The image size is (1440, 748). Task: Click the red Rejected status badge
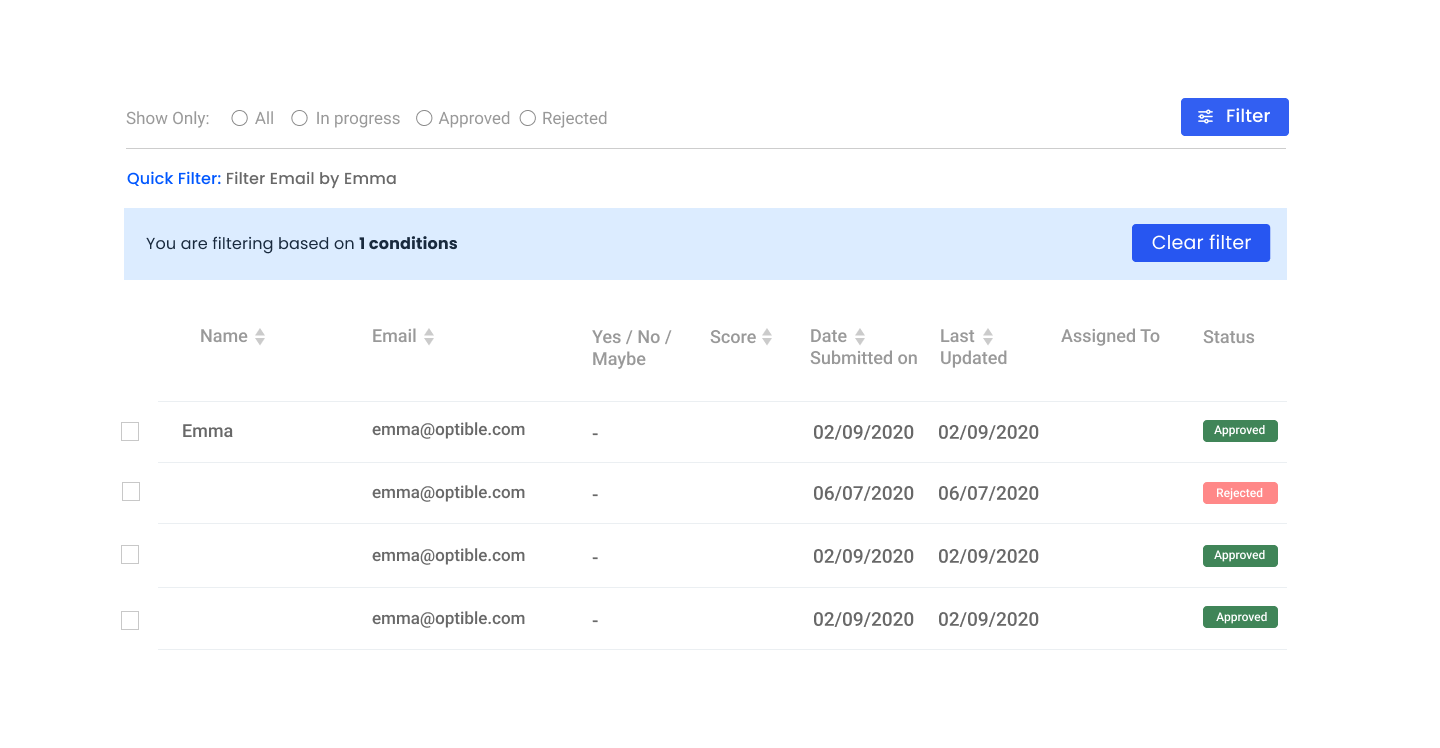click(x=1239, y=493)
